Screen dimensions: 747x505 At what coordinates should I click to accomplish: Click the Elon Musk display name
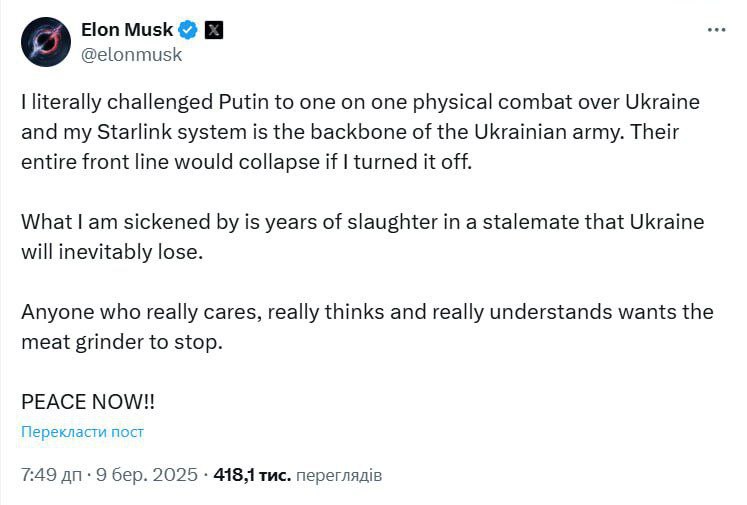tap(125, 29)
